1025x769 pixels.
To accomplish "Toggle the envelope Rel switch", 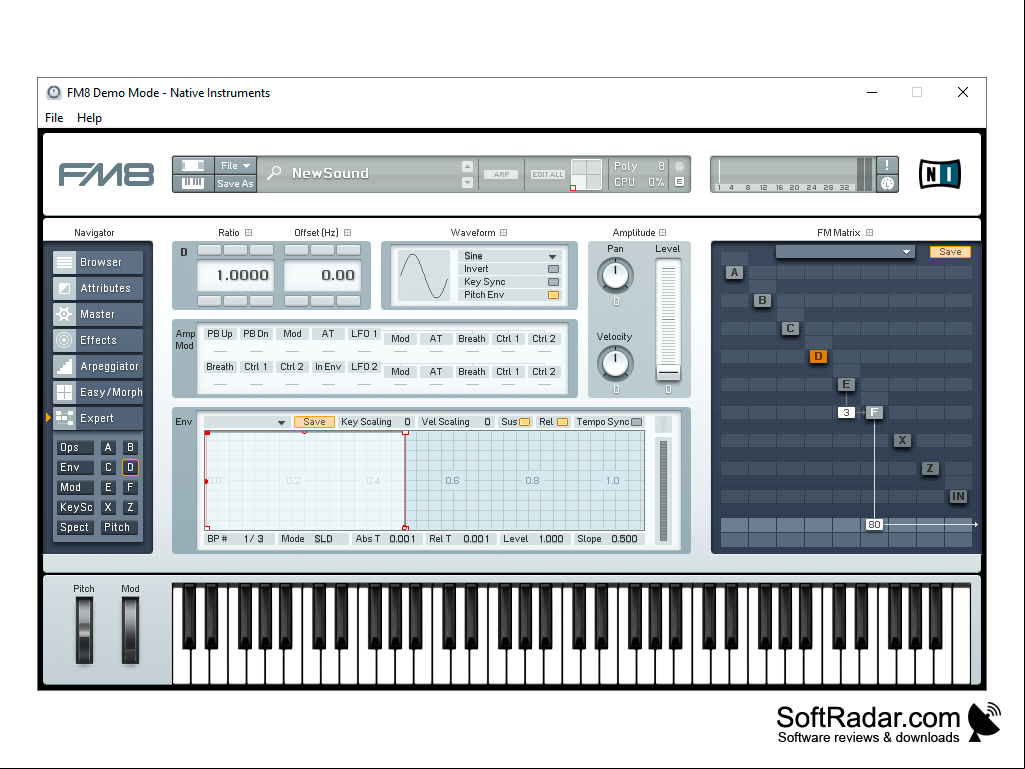I will (562, 422).
